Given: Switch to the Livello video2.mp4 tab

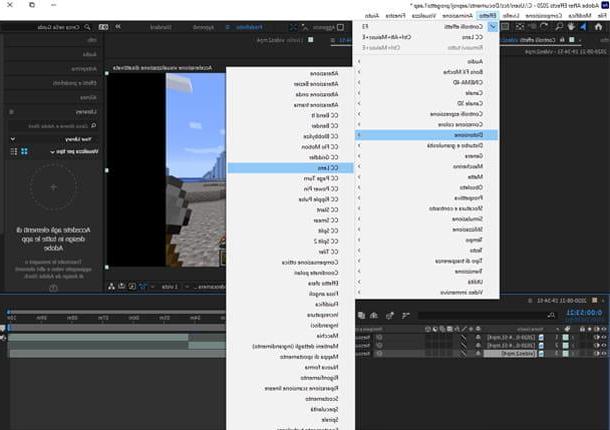Looking at the screenshot, I should coord(279,40).
